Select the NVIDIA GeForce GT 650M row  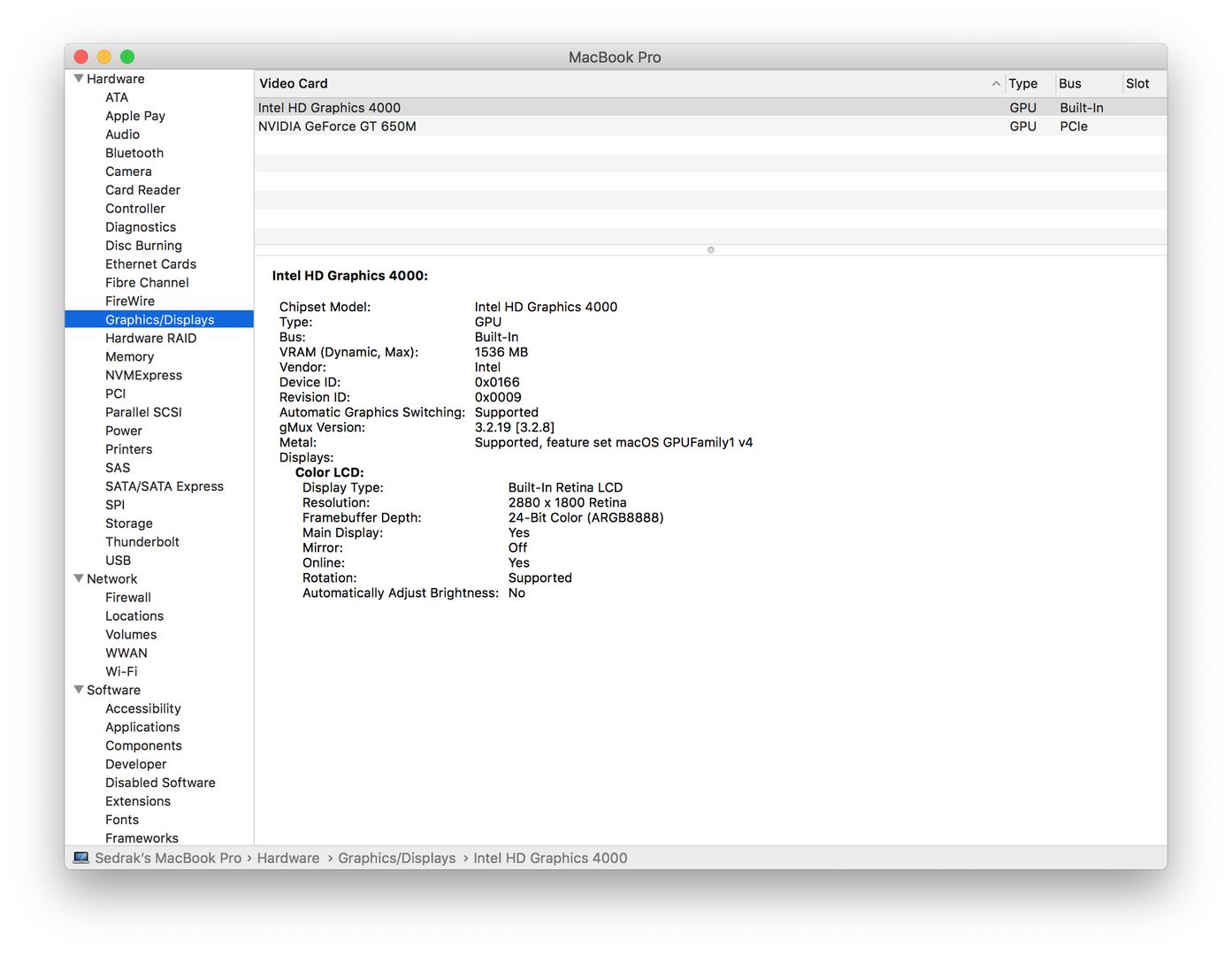[710, 126]
